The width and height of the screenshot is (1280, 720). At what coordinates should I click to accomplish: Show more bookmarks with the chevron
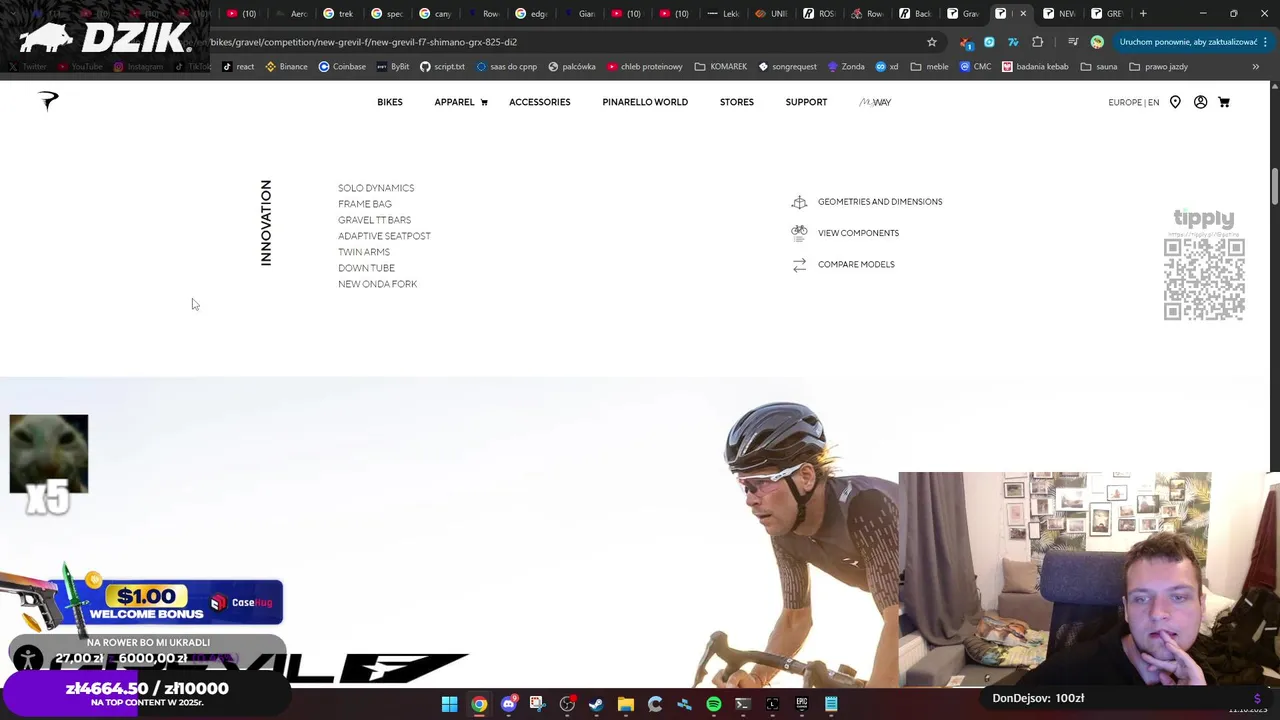pyautogui.click(x=1255, y=66)
